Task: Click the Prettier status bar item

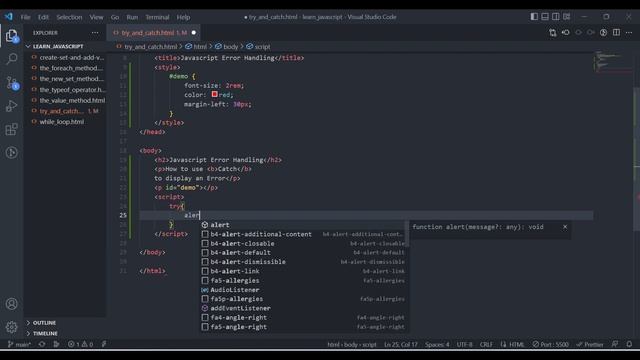Action: (590, 344)
